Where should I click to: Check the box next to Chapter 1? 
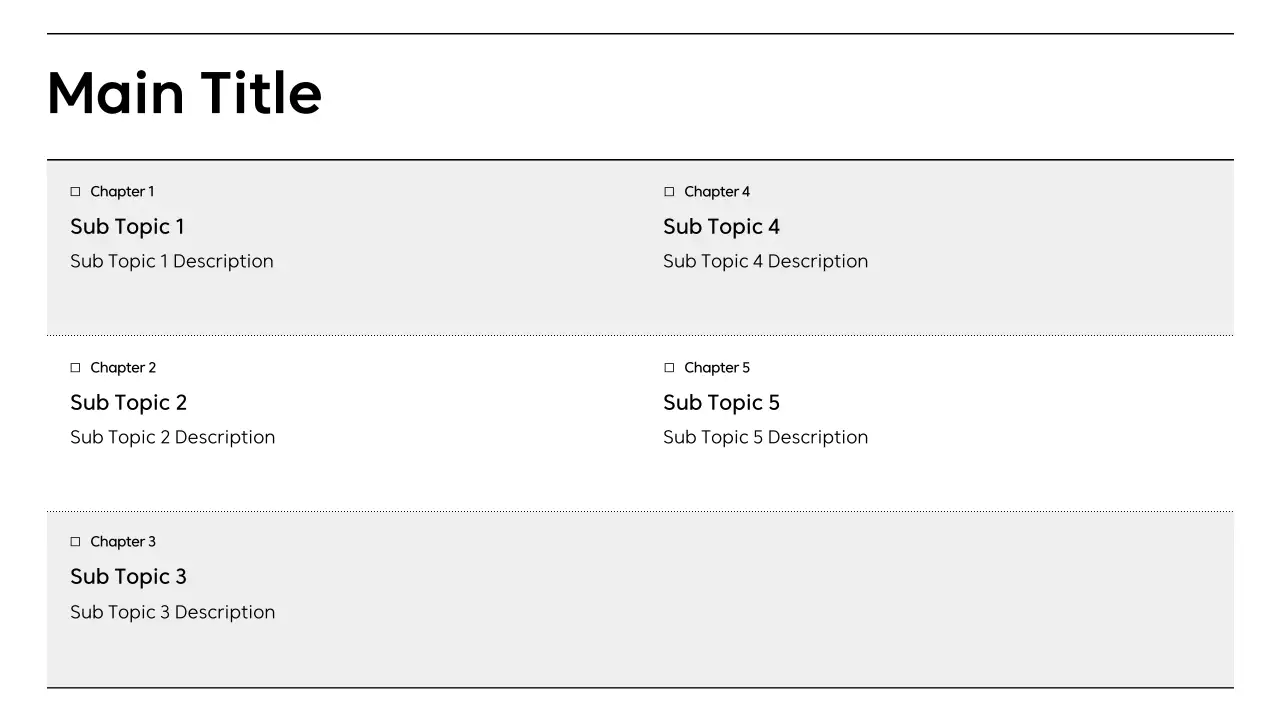pos(75,192)
